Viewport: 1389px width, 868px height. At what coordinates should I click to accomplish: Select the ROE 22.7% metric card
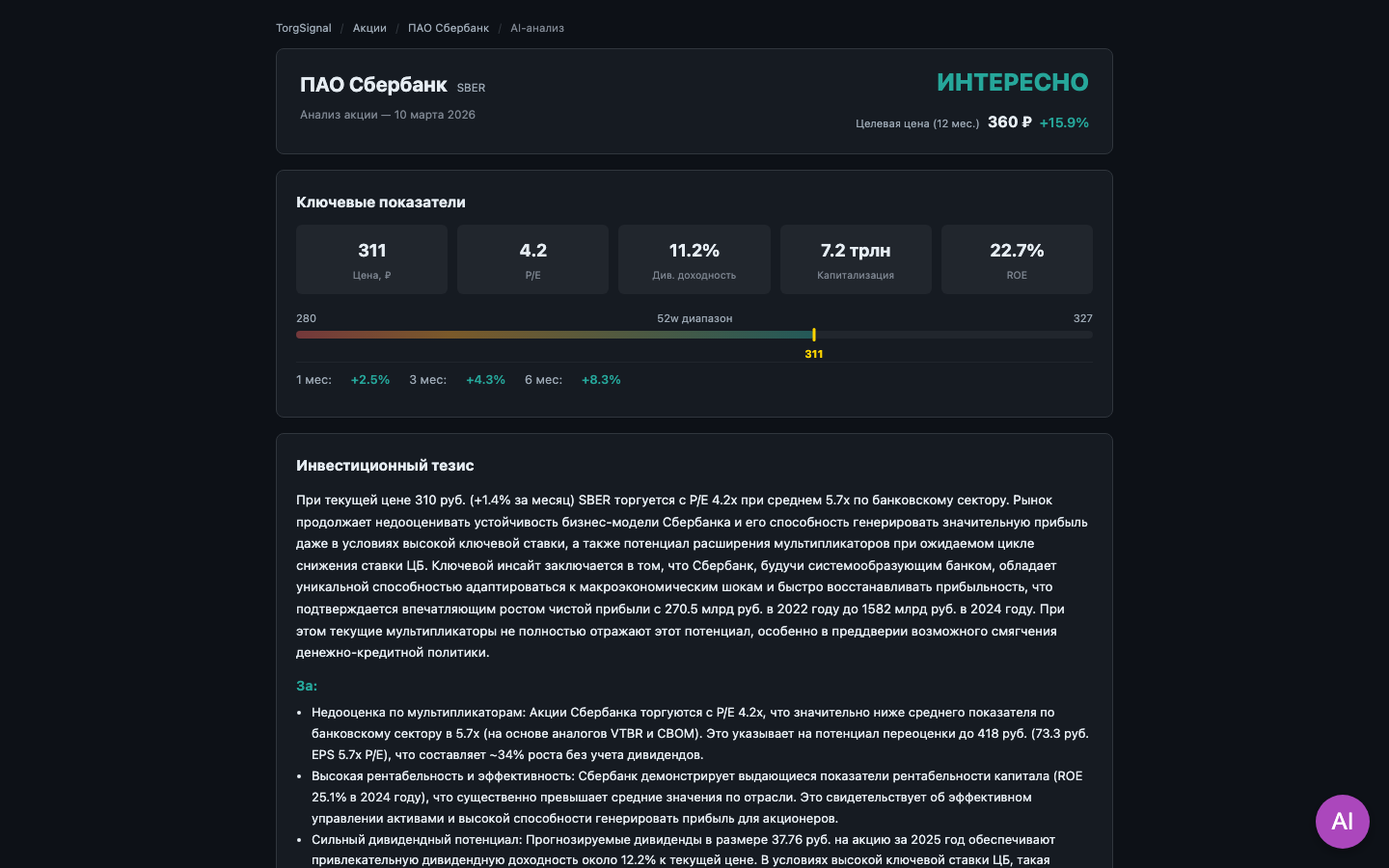pos(1017,259)
